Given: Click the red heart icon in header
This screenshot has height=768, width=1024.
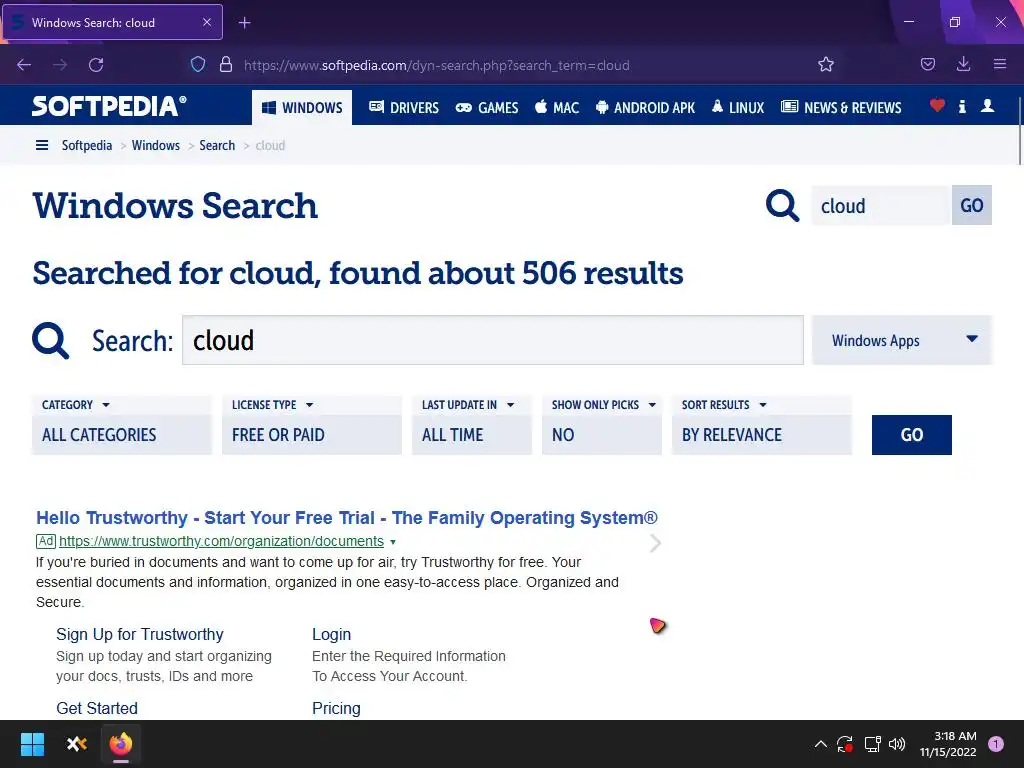Looking at the screenshot, I should click(937, 106).
